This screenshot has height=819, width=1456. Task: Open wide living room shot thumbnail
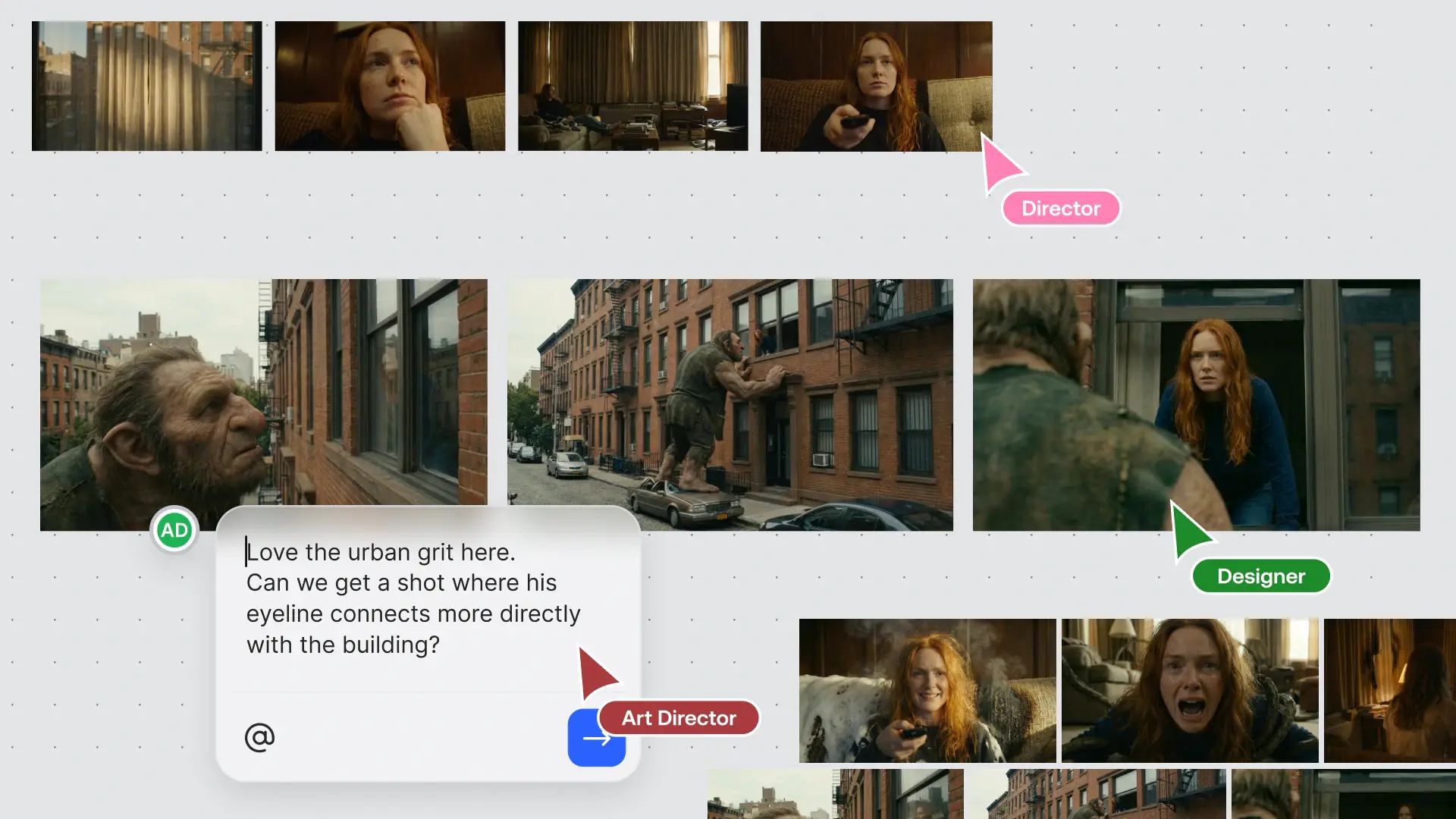click(632, 86)
